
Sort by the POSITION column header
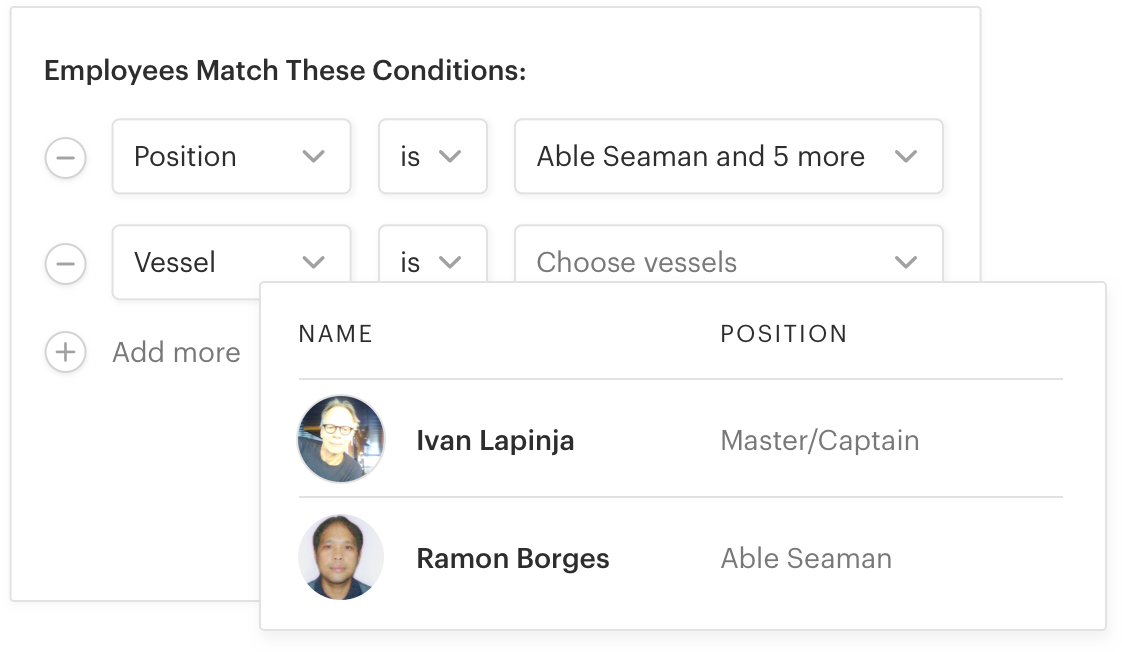[783, 334]
